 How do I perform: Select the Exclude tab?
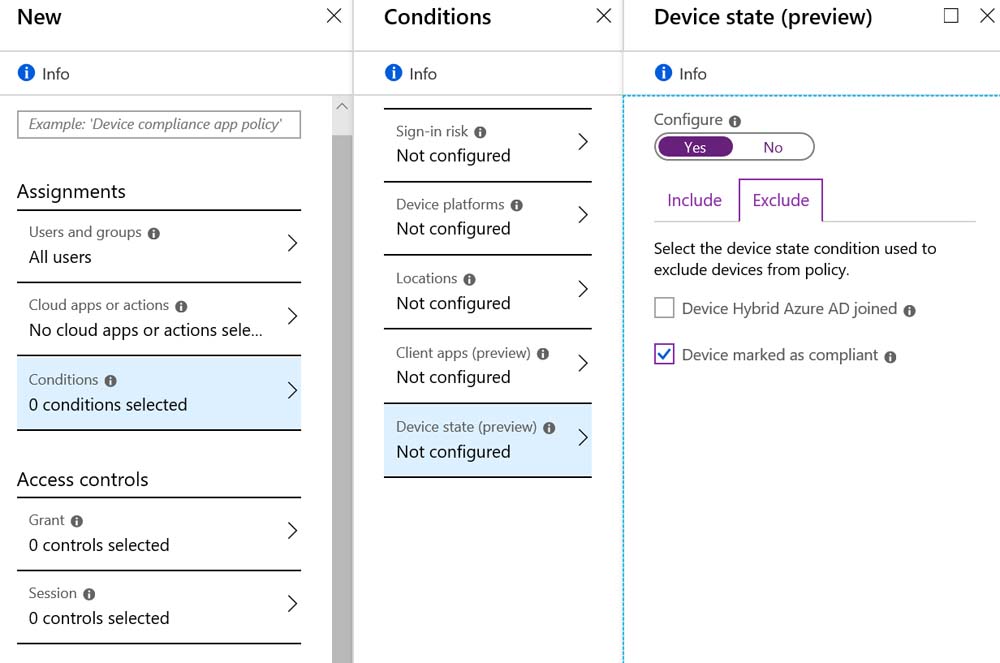pyautogui.click(x=781, y=200)
